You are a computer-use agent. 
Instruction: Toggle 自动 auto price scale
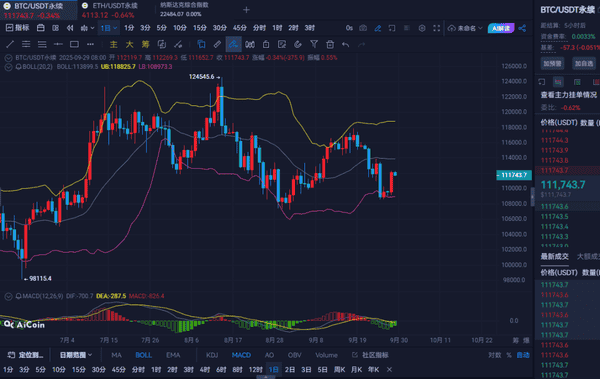tap(523, 355)
